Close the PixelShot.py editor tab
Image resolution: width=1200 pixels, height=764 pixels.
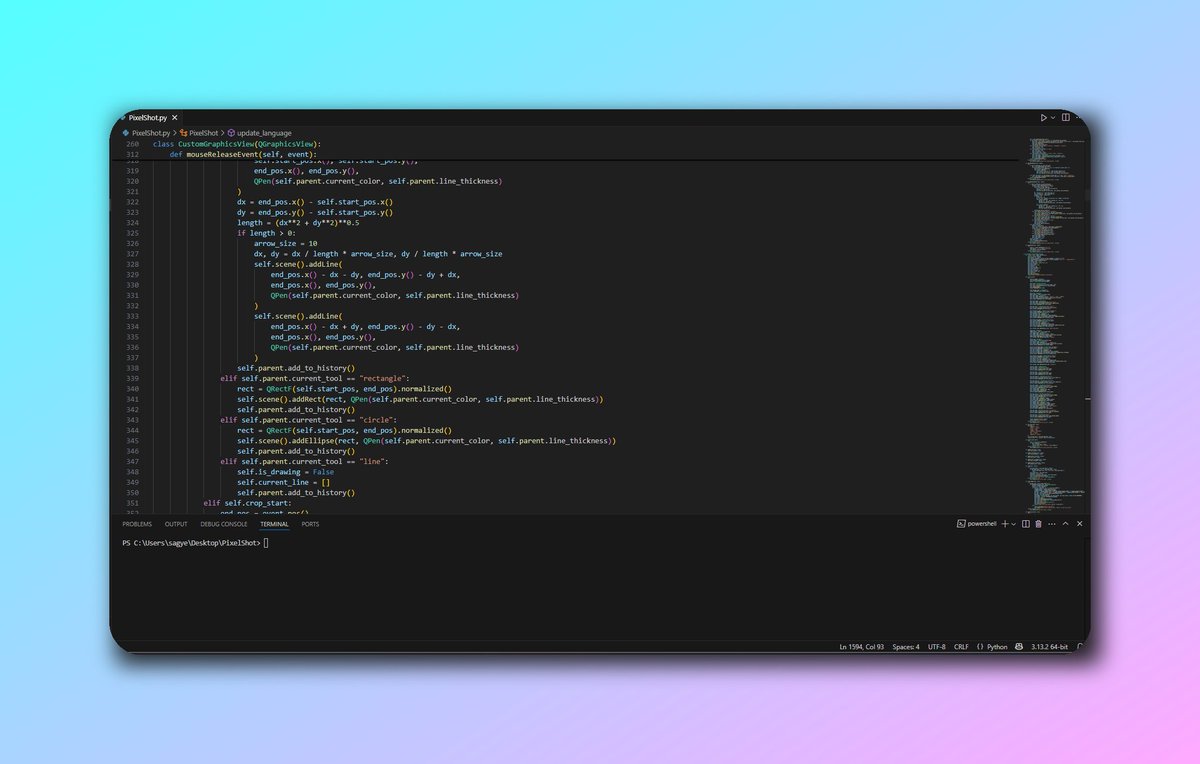pyautogui.click(x=176, y=118)
